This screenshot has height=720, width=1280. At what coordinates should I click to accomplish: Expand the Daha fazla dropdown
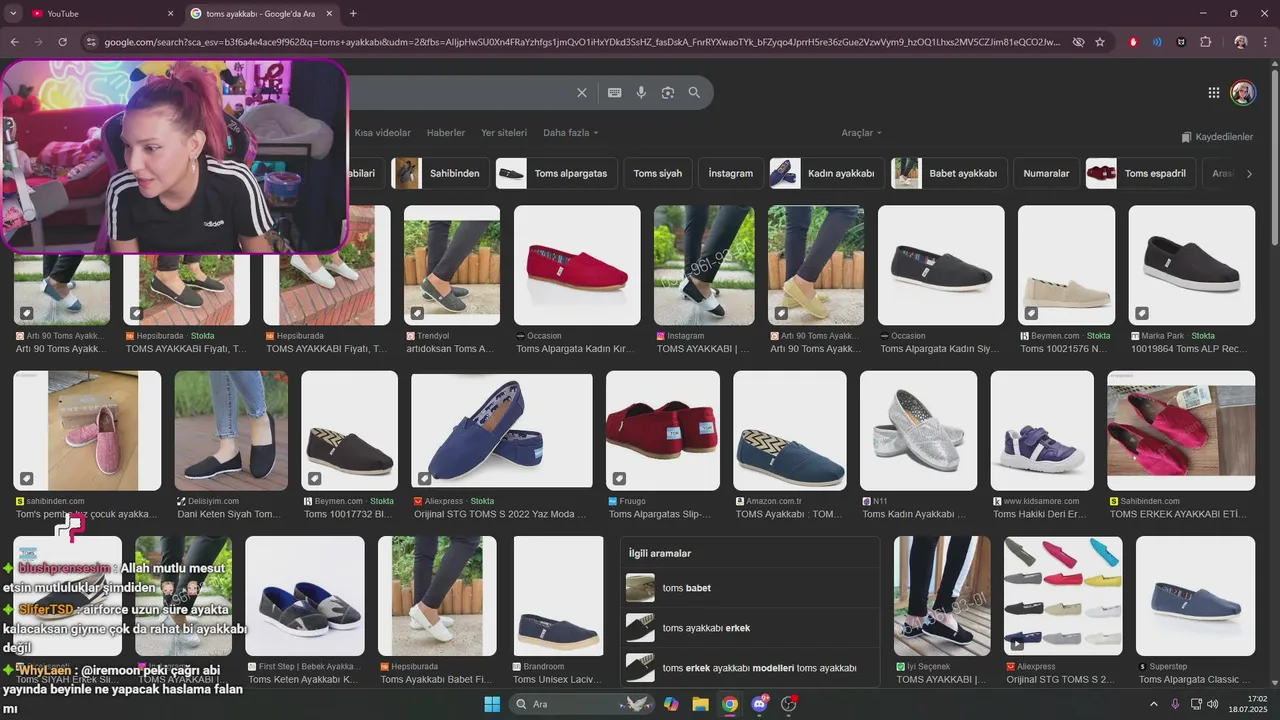[571, 133]
